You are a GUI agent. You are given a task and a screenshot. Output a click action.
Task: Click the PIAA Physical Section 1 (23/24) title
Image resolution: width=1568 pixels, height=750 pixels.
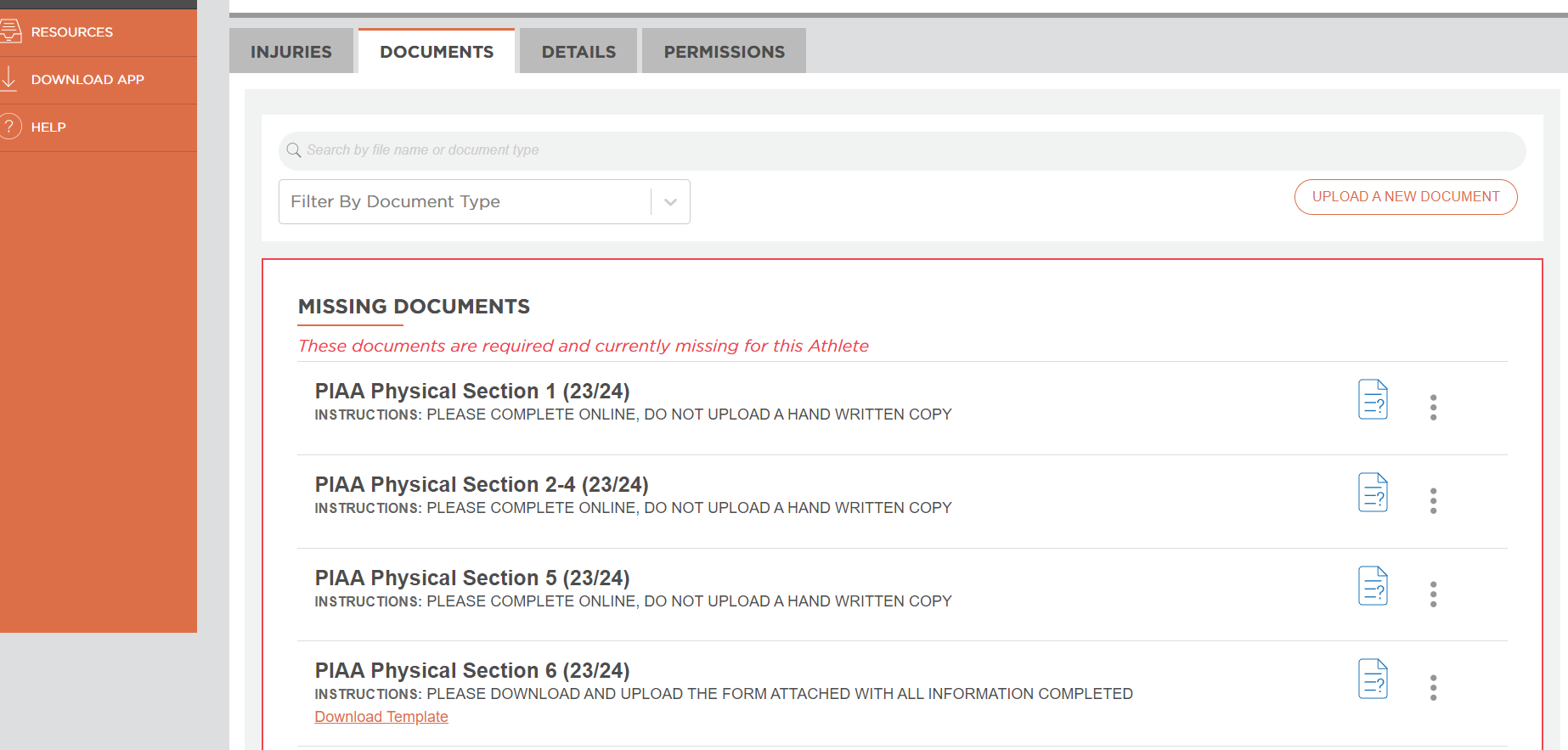472,391
